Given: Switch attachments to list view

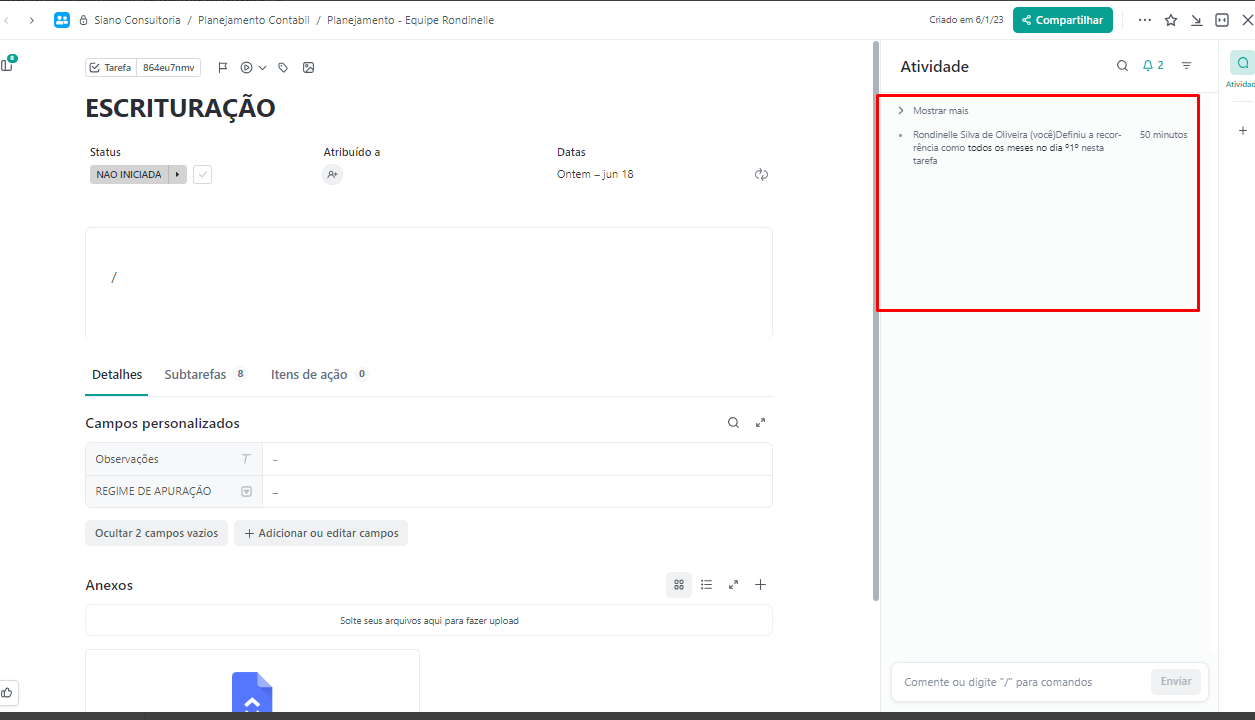Looking at the screenshot, I should 706,585.
